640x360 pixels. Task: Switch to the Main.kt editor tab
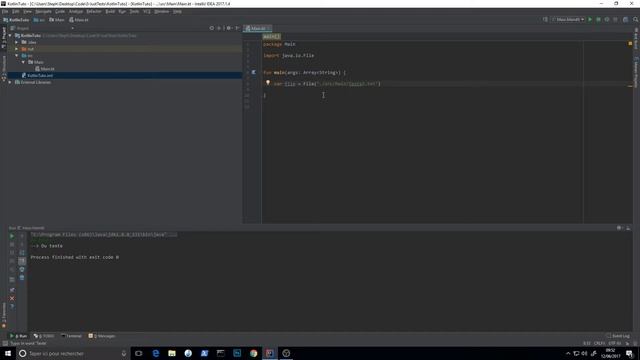click(258, 28)
